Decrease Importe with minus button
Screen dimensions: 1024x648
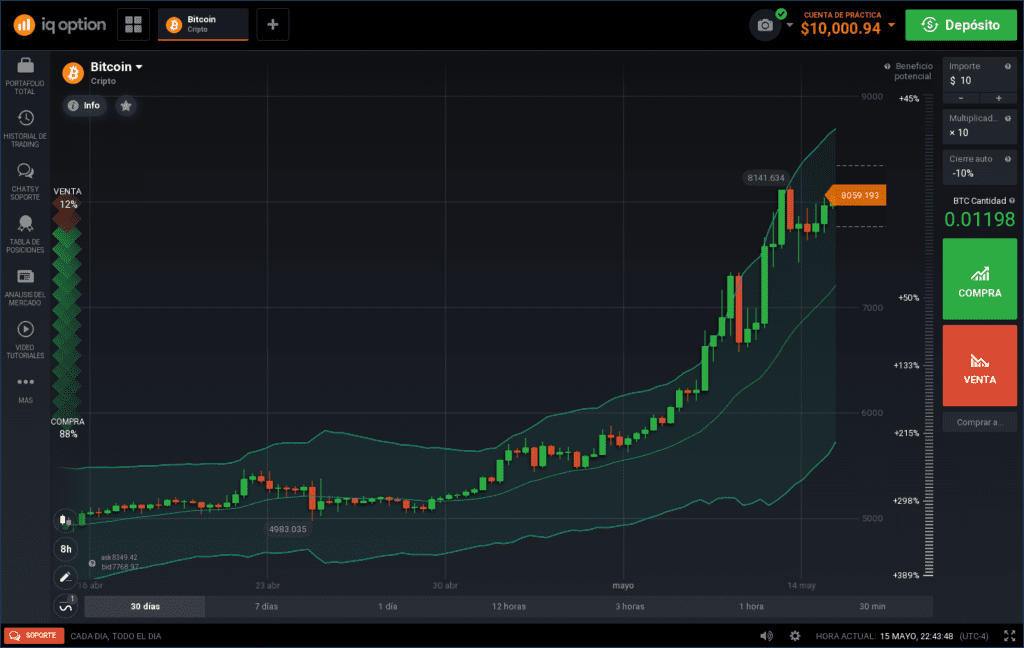point(961,99)
